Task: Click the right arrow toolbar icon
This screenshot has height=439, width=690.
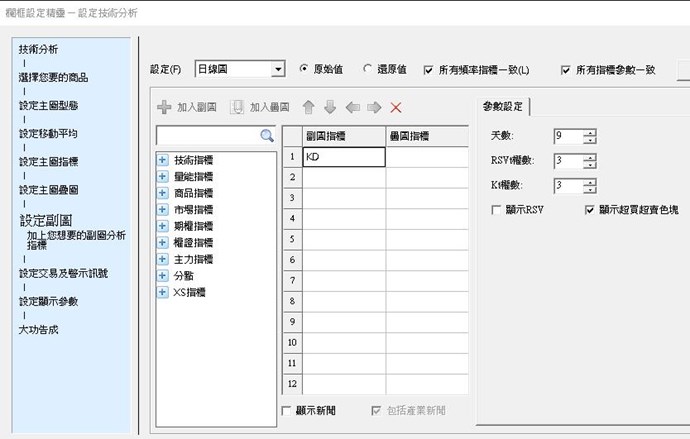Action: pyautogui.click(x=374, y=106)
